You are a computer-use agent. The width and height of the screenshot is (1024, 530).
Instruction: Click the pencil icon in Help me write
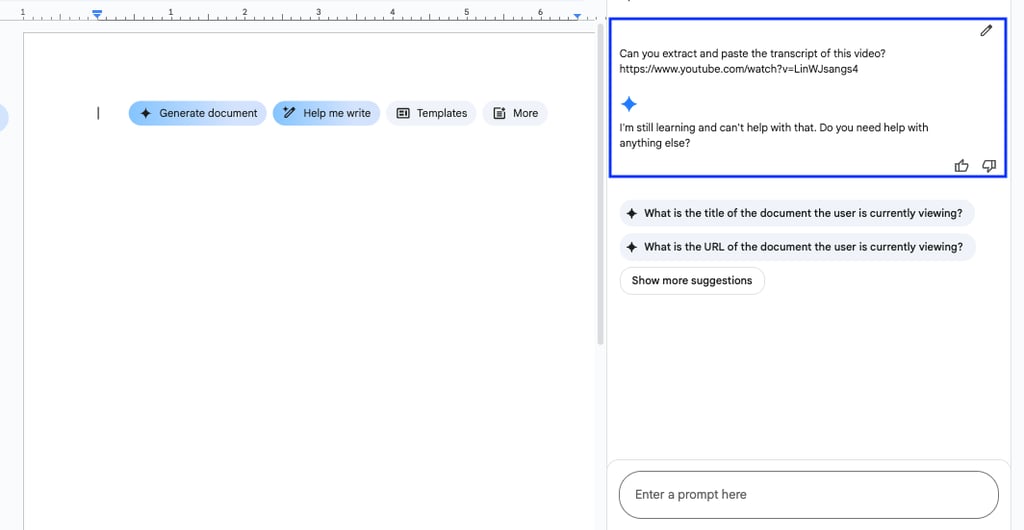tap(289, 113)
